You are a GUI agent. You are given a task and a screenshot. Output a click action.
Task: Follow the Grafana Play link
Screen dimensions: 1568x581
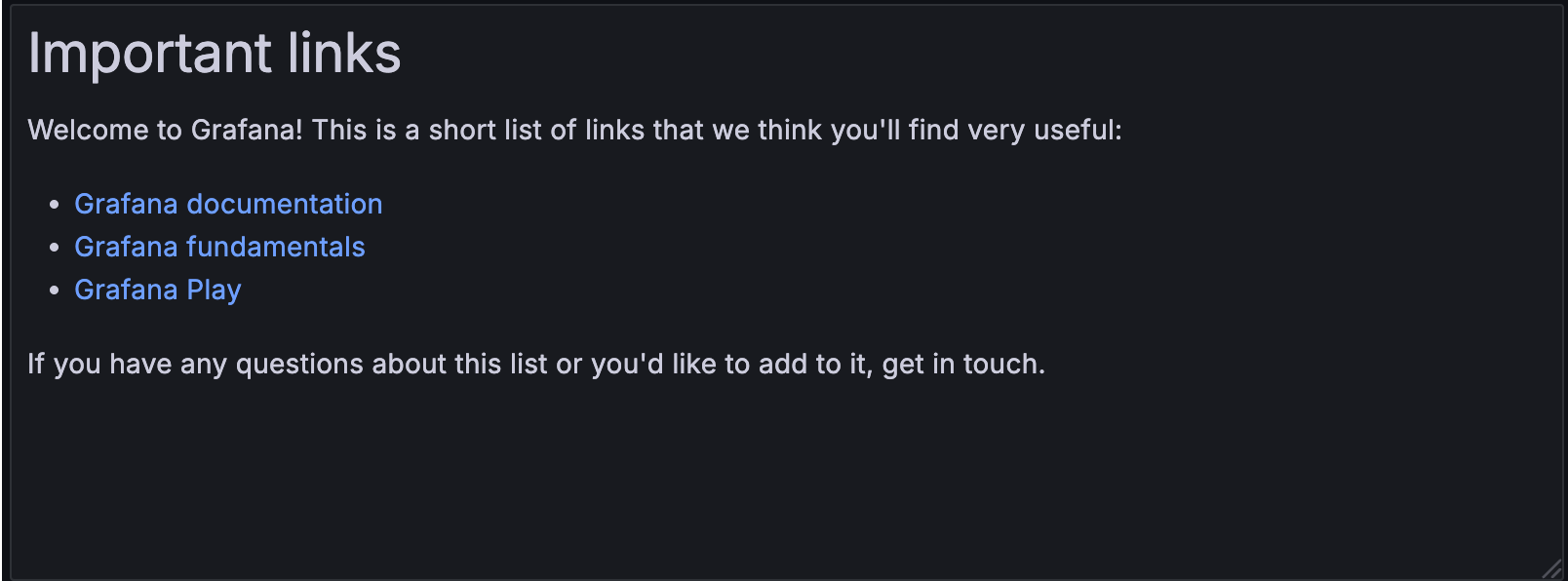point(157,290)
